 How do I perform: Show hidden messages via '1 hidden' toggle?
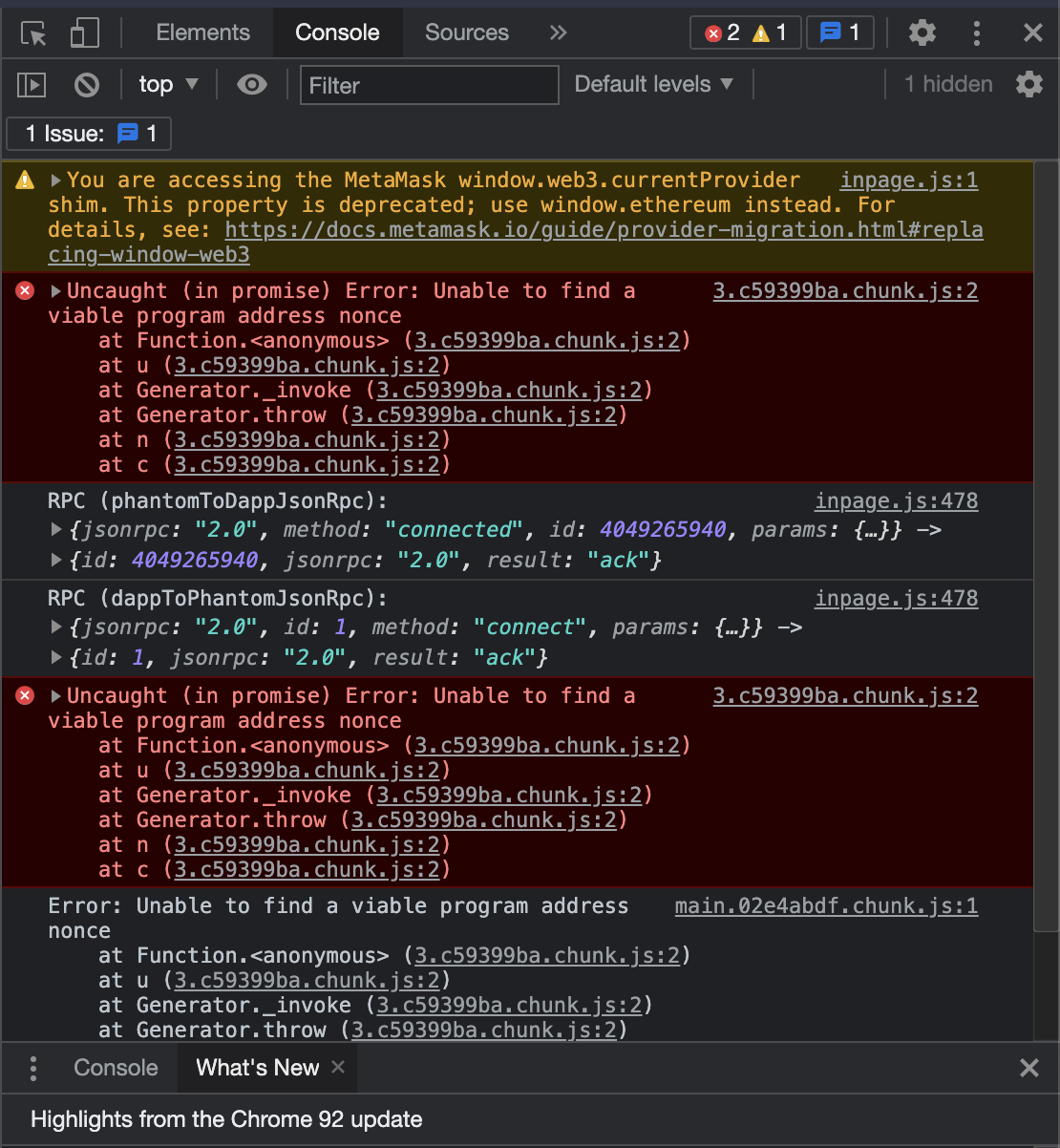pos(946,84)
